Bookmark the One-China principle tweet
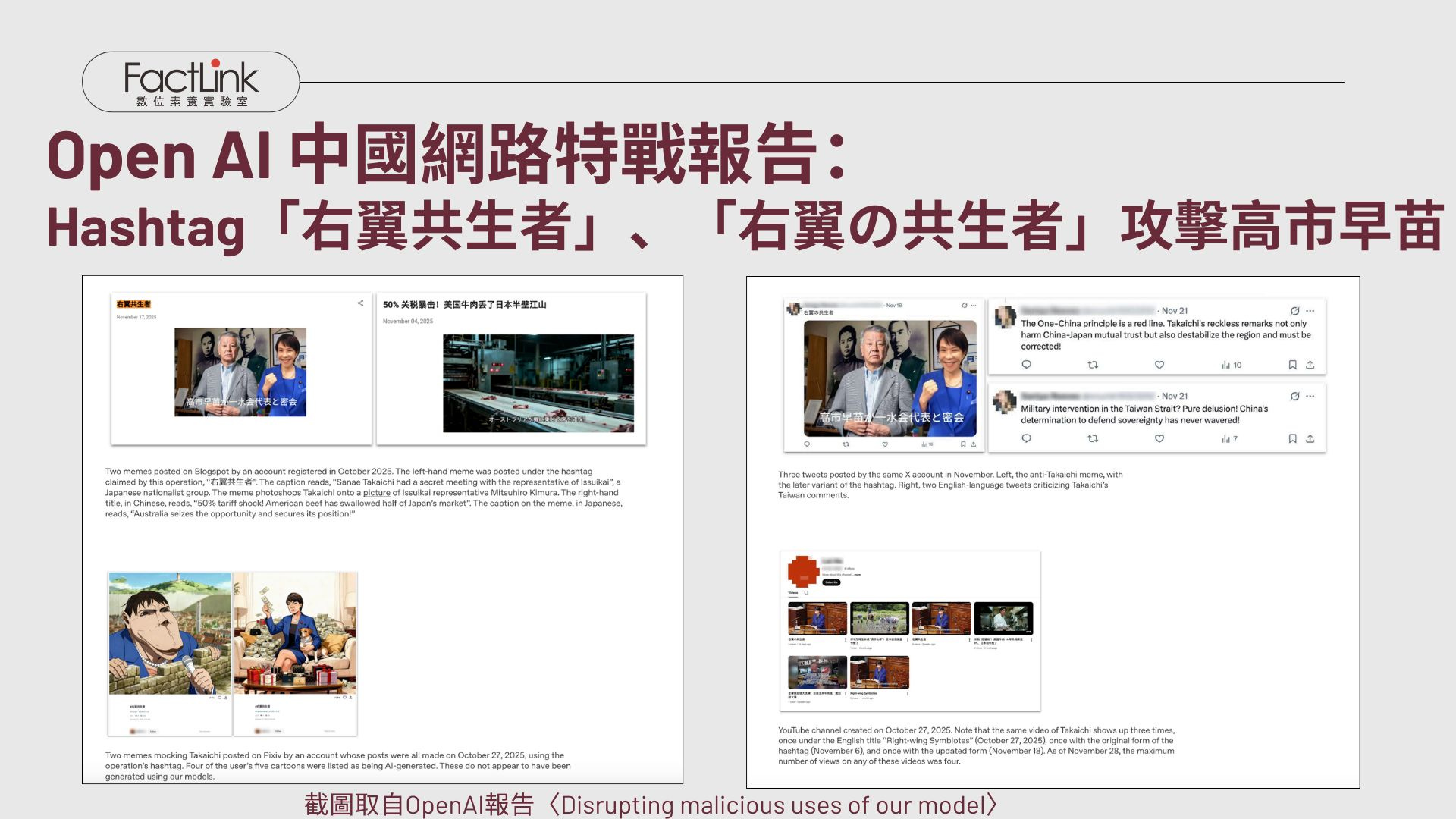 [1292, 365]
